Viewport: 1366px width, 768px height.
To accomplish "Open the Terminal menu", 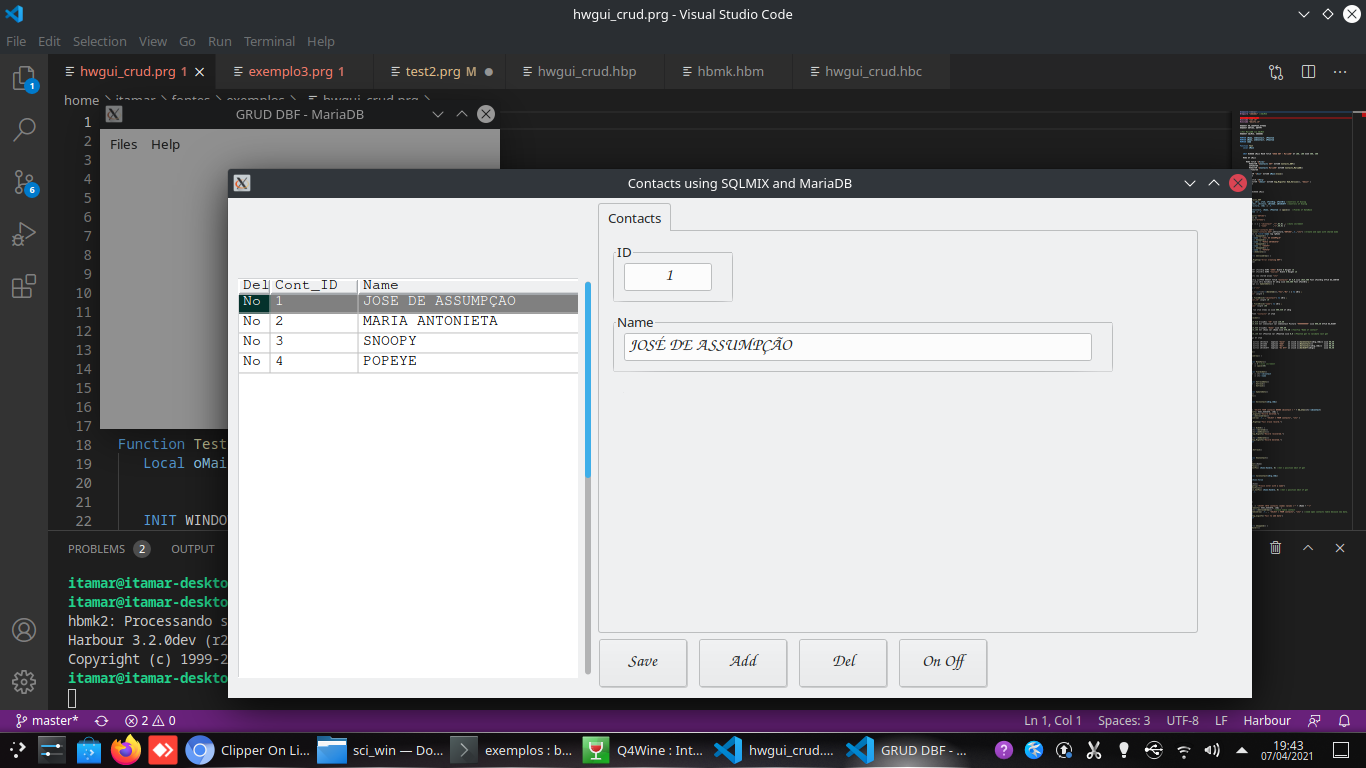I will [x=269, y=42].
